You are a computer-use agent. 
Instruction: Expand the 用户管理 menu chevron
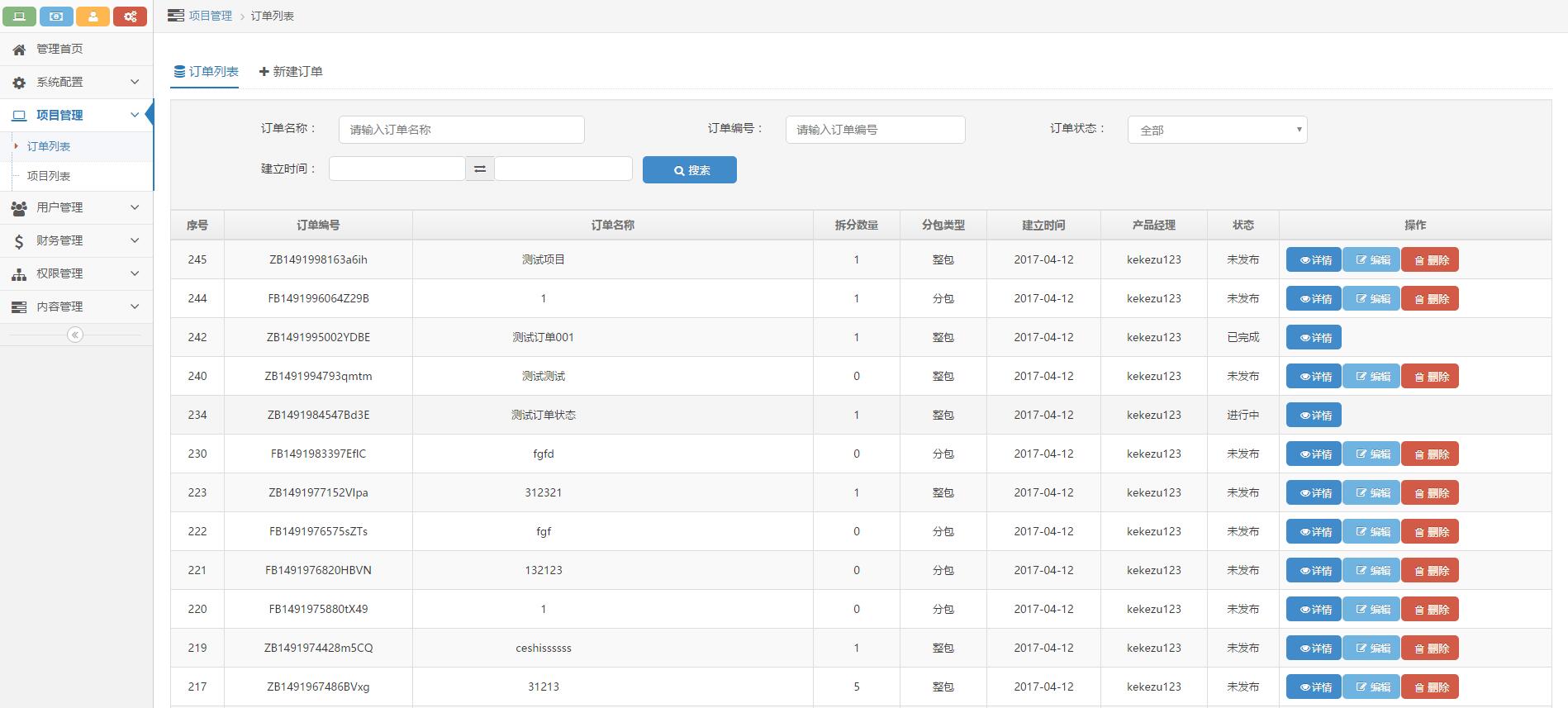(x=135, y=207)
